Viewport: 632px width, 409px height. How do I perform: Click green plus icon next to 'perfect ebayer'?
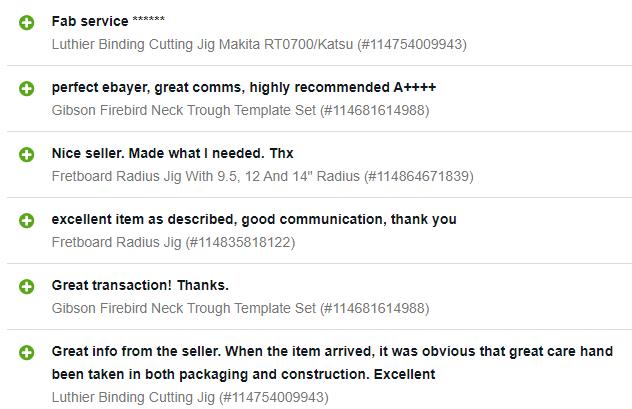tap(27, 88)
